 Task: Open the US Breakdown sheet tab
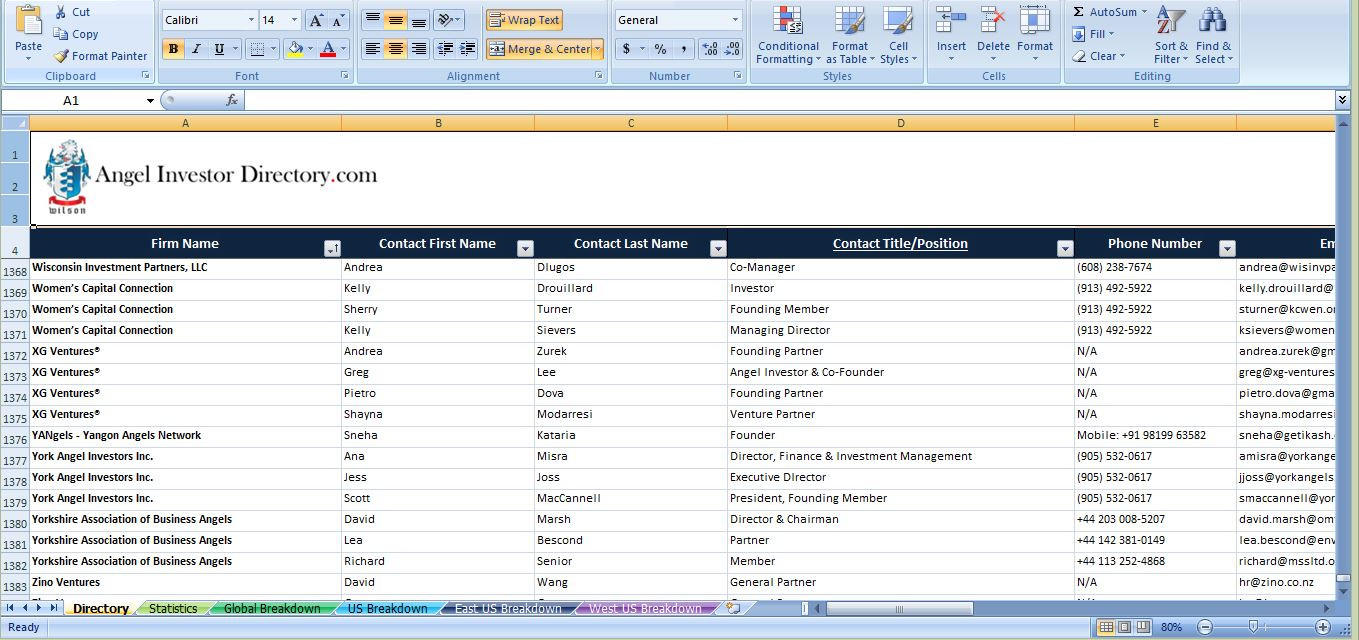click(x=387, y=608)
